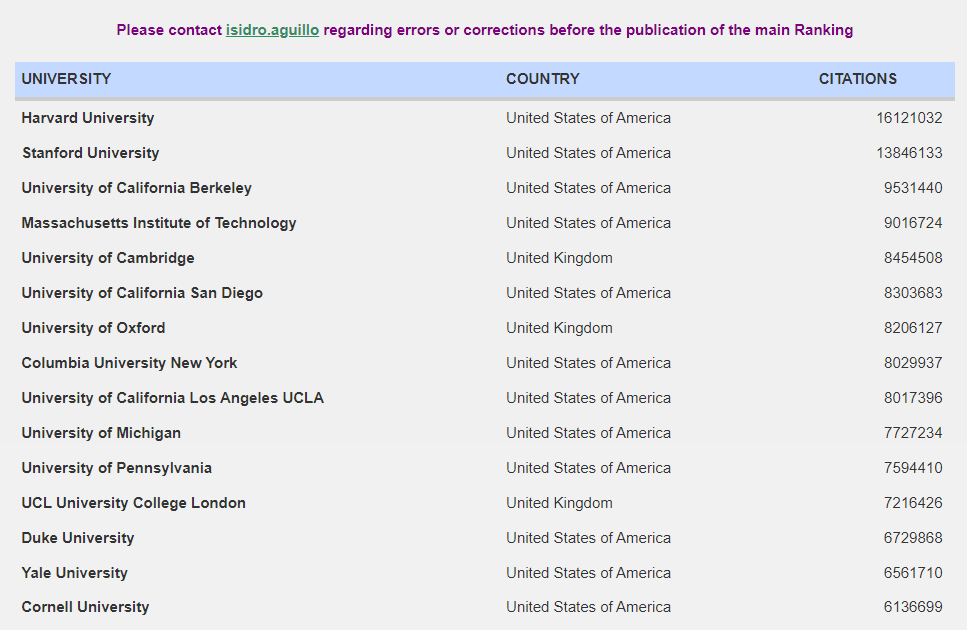Select citation value 9531440
Image resolution: width=967 pixels, height=630 pixels.
[913, 188]
